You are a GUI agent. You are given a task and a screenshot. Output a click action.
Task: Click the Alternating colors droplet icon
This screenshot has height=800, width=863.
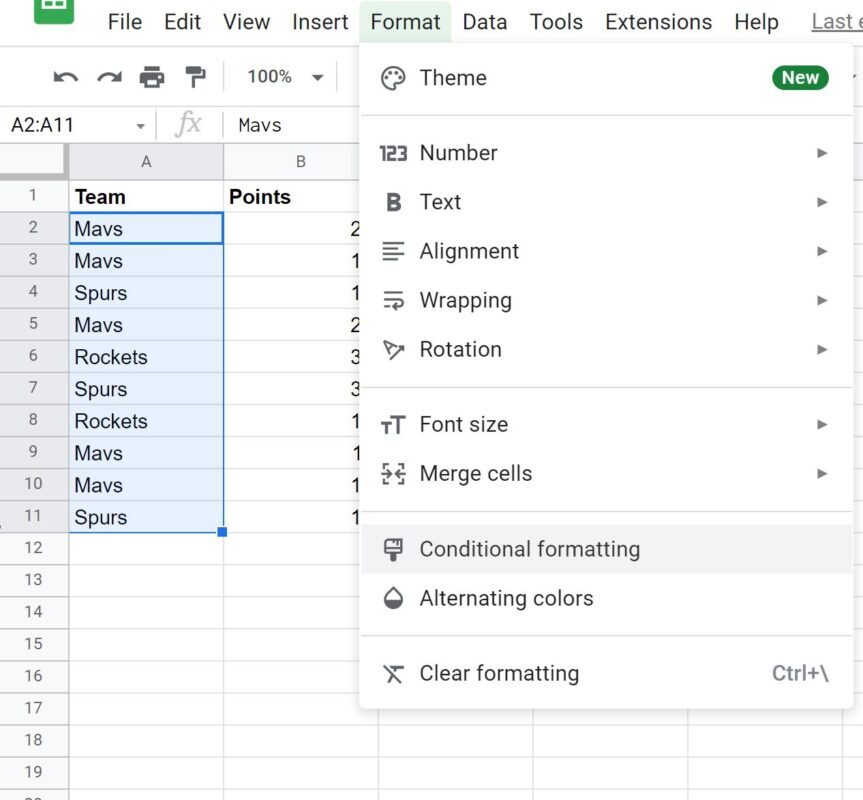coord(393,598)
